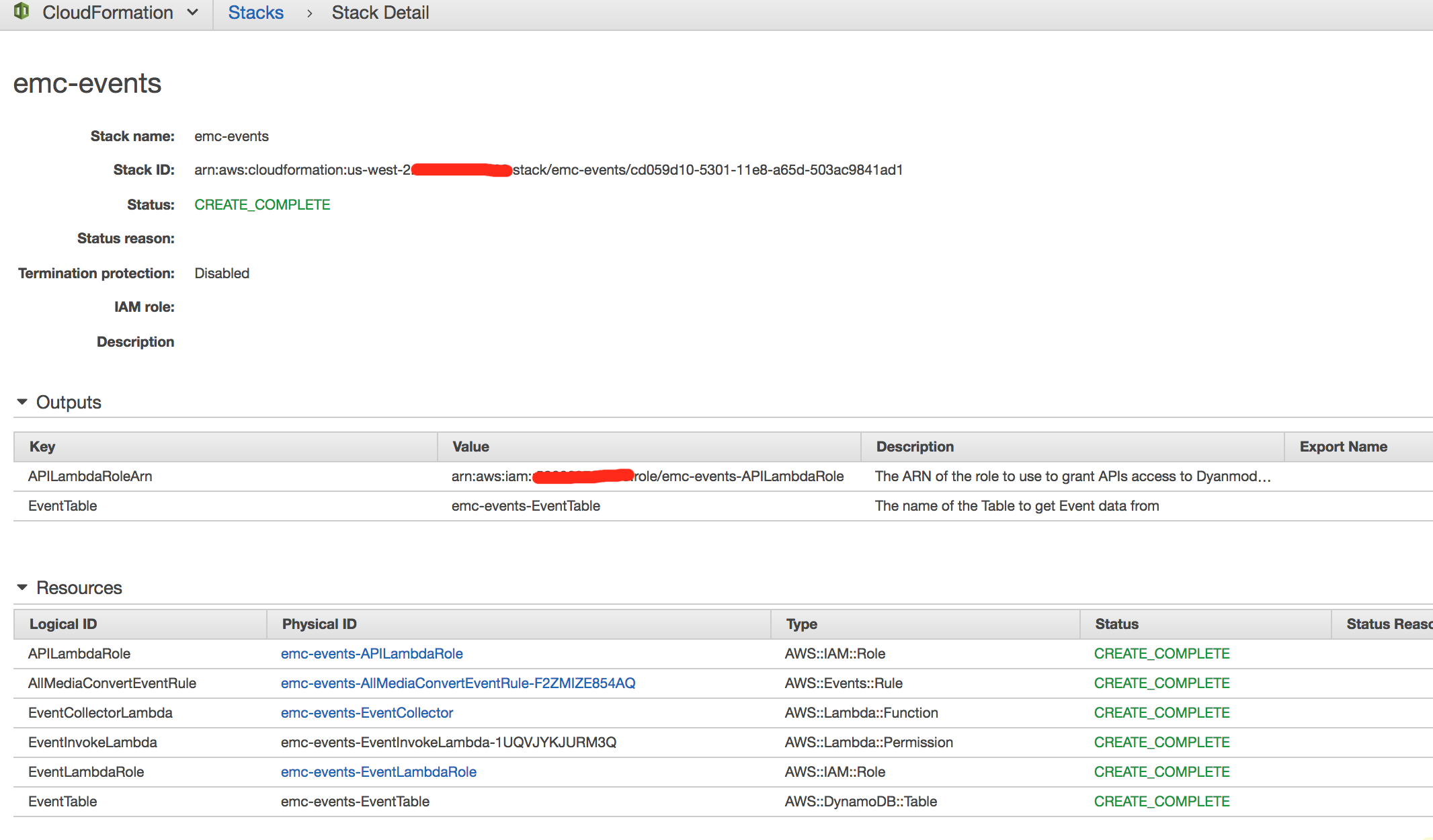Open the emc-events-EventLambdaRole link

pyautogui.click(x=378, y=771)
